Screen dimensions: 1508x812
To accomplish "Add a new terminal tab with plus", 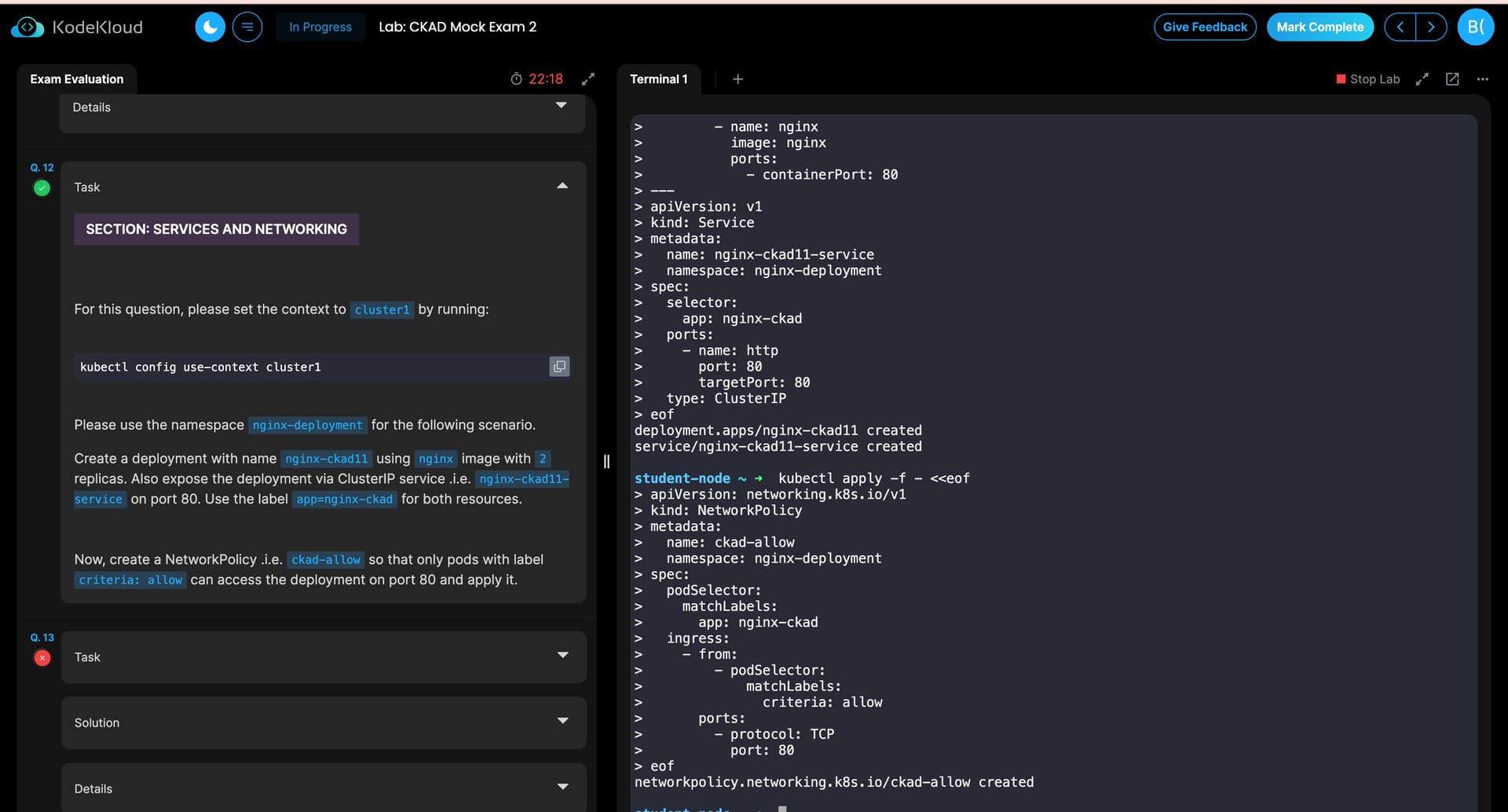I will click(738, 79).
